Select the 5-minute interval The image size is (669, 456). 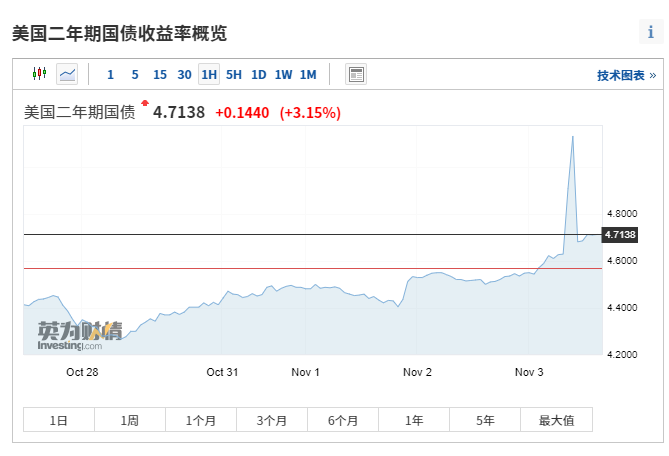[x=135, y=74]
